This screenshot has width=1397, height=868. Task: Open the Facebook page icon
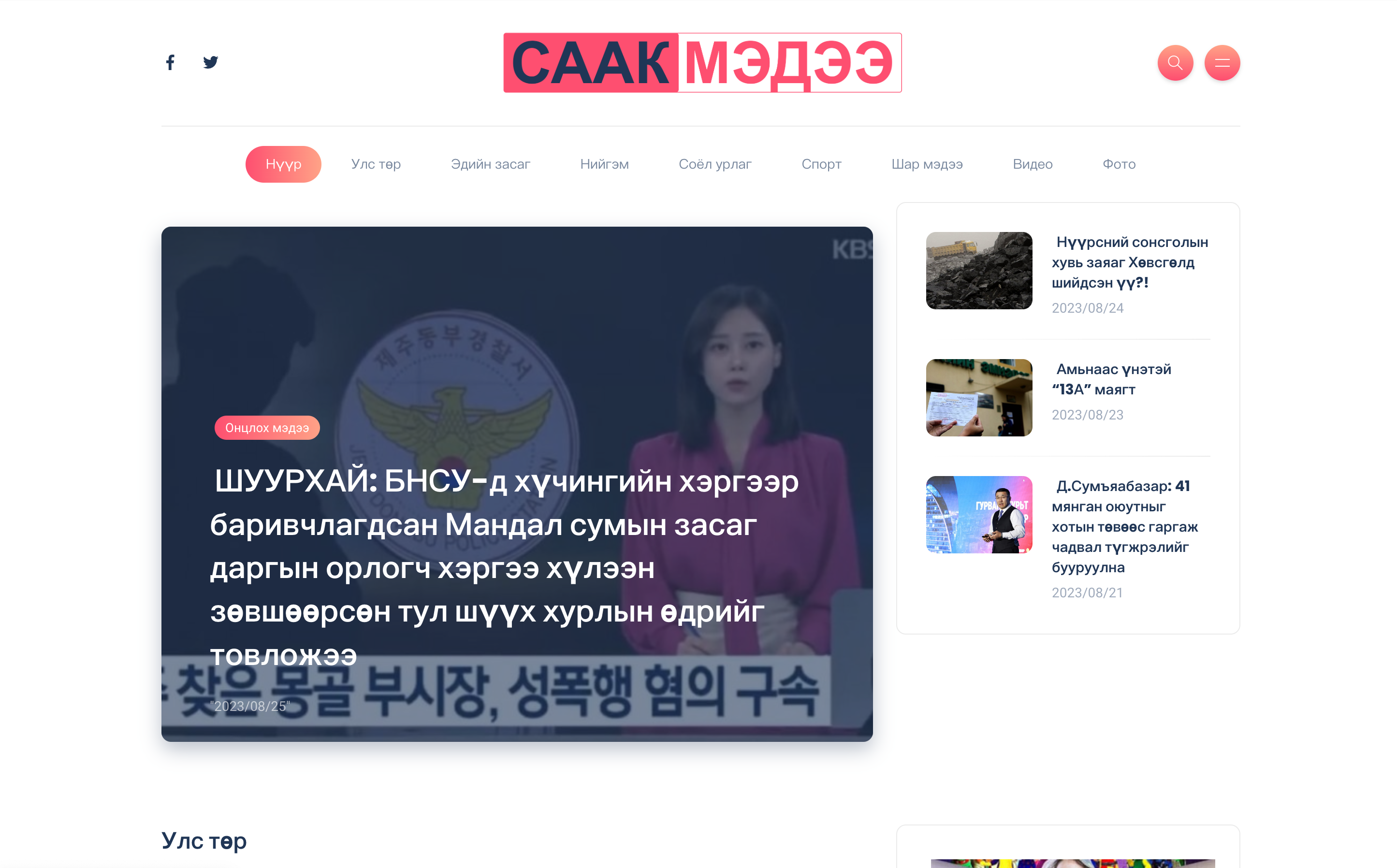click(x=171, y=62)
